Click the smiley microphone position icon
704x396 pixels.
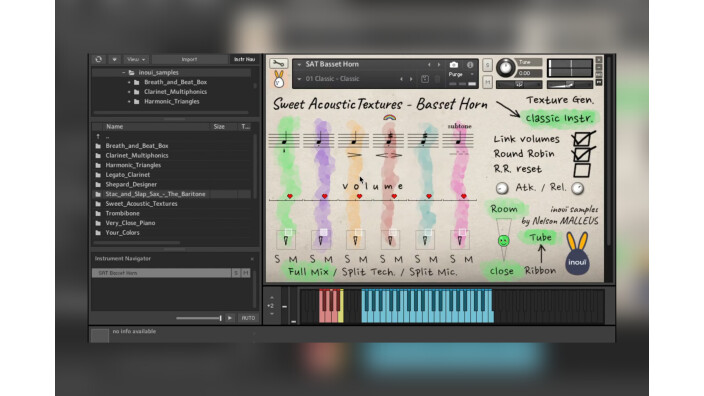(x=504, y=241)
